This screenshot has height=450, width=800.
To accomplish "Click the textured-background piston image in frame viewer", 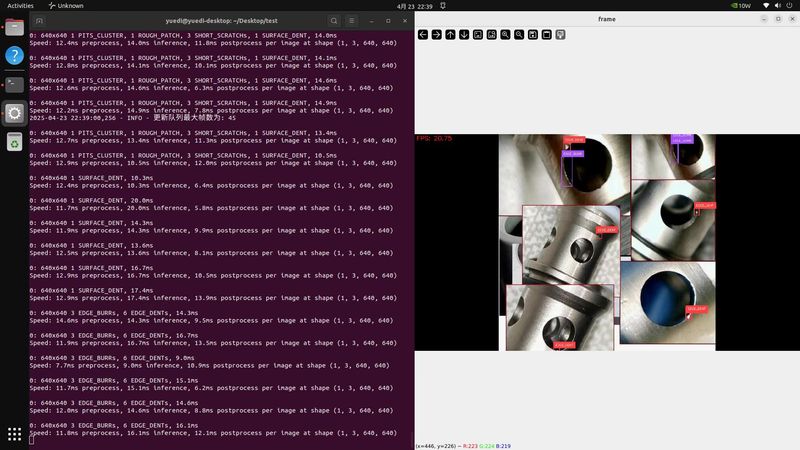I will coord(571,245).
